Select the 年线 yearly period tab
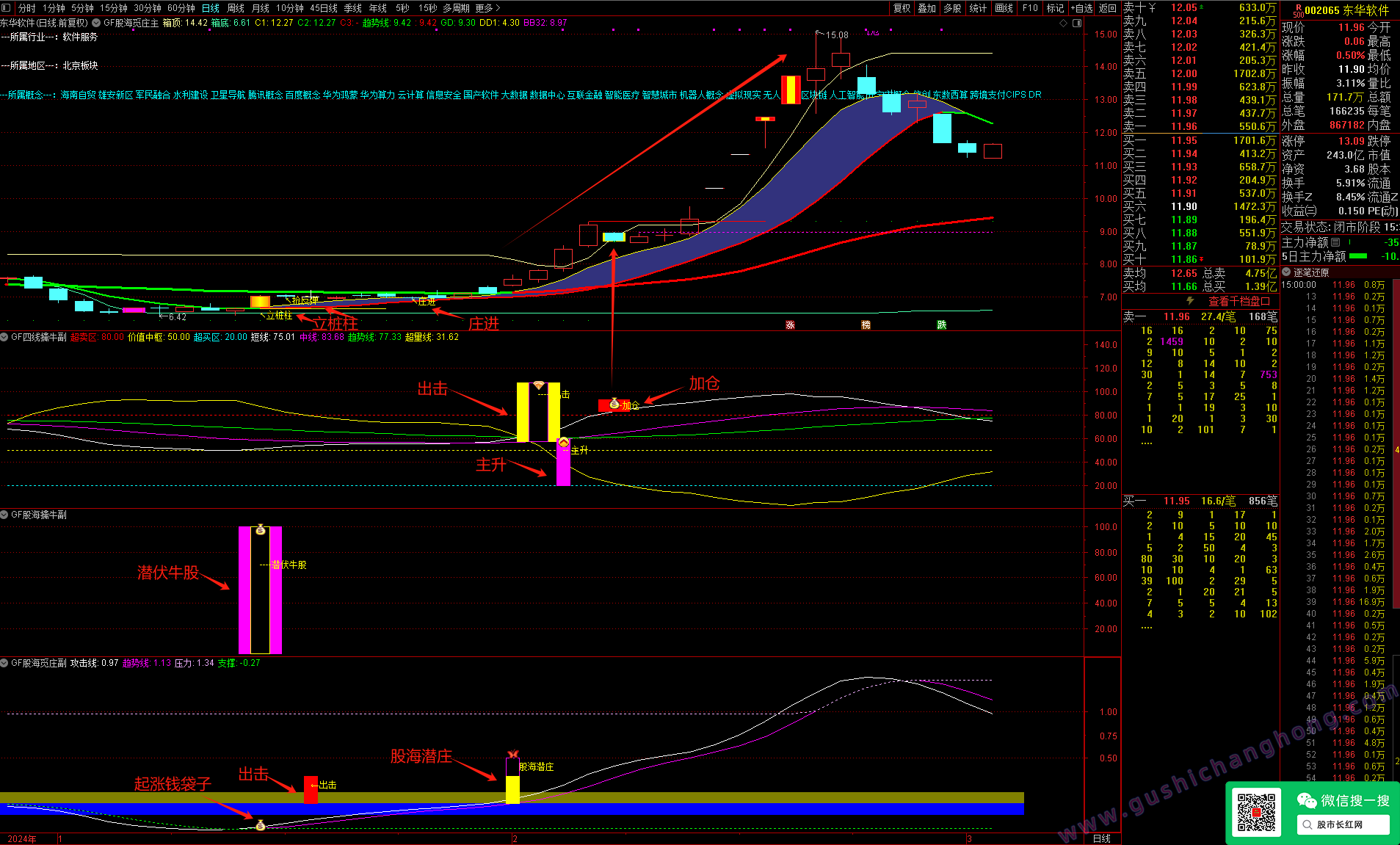1400x845 pixels. coord(378,8)
